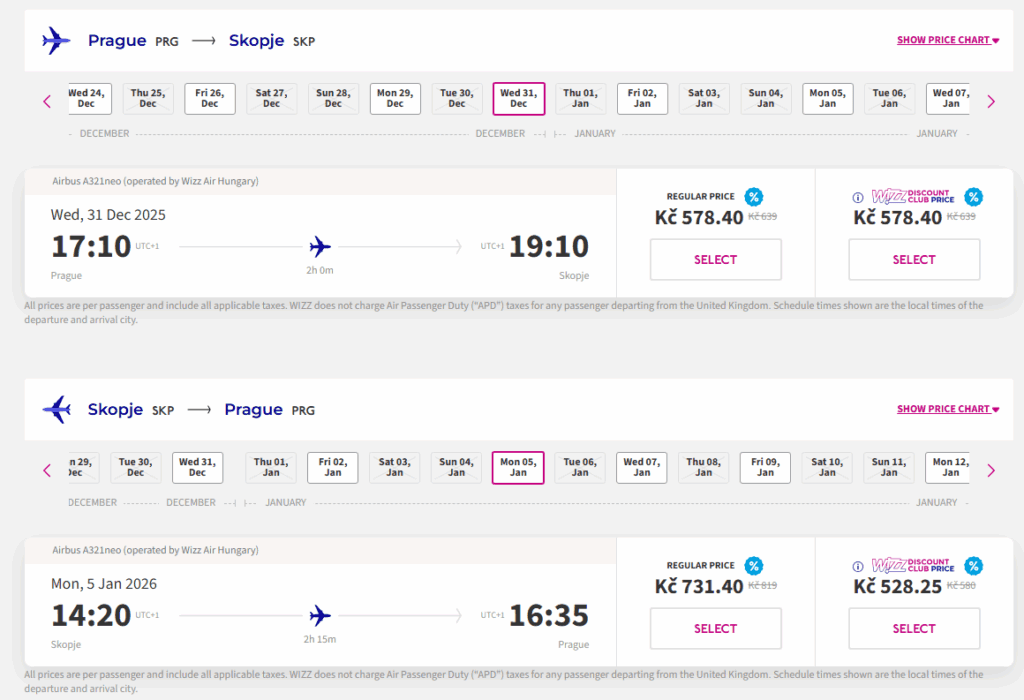Switch return date to Wed 07 Jan
Image resolution: width=1024 pixels, height=700 pixels.
pos(641,467)
